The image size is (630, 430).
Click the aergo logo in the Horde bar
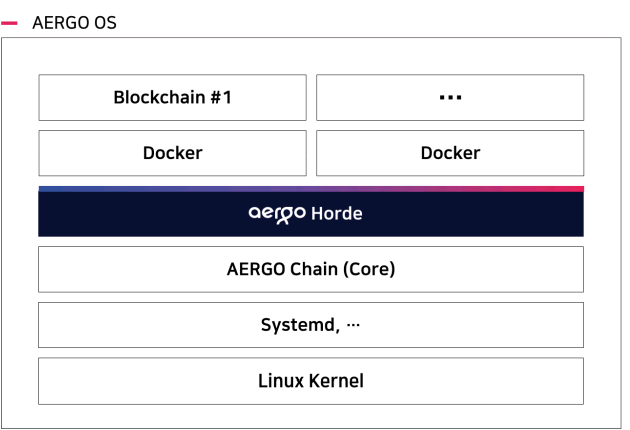pyautogui.click(x=277, y=213)
